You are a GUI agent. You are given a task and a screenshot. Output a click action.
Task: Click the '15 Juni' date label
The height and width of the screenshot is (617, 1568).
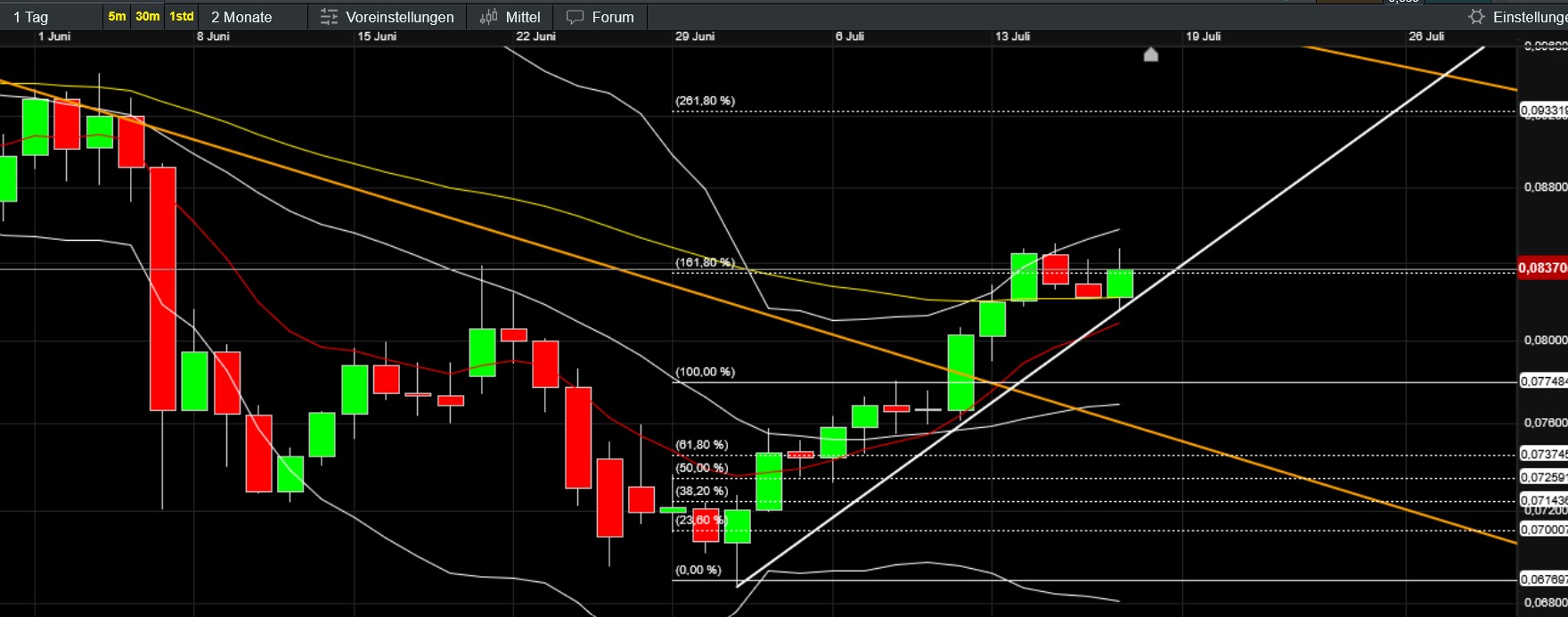[x=377, y=37]
